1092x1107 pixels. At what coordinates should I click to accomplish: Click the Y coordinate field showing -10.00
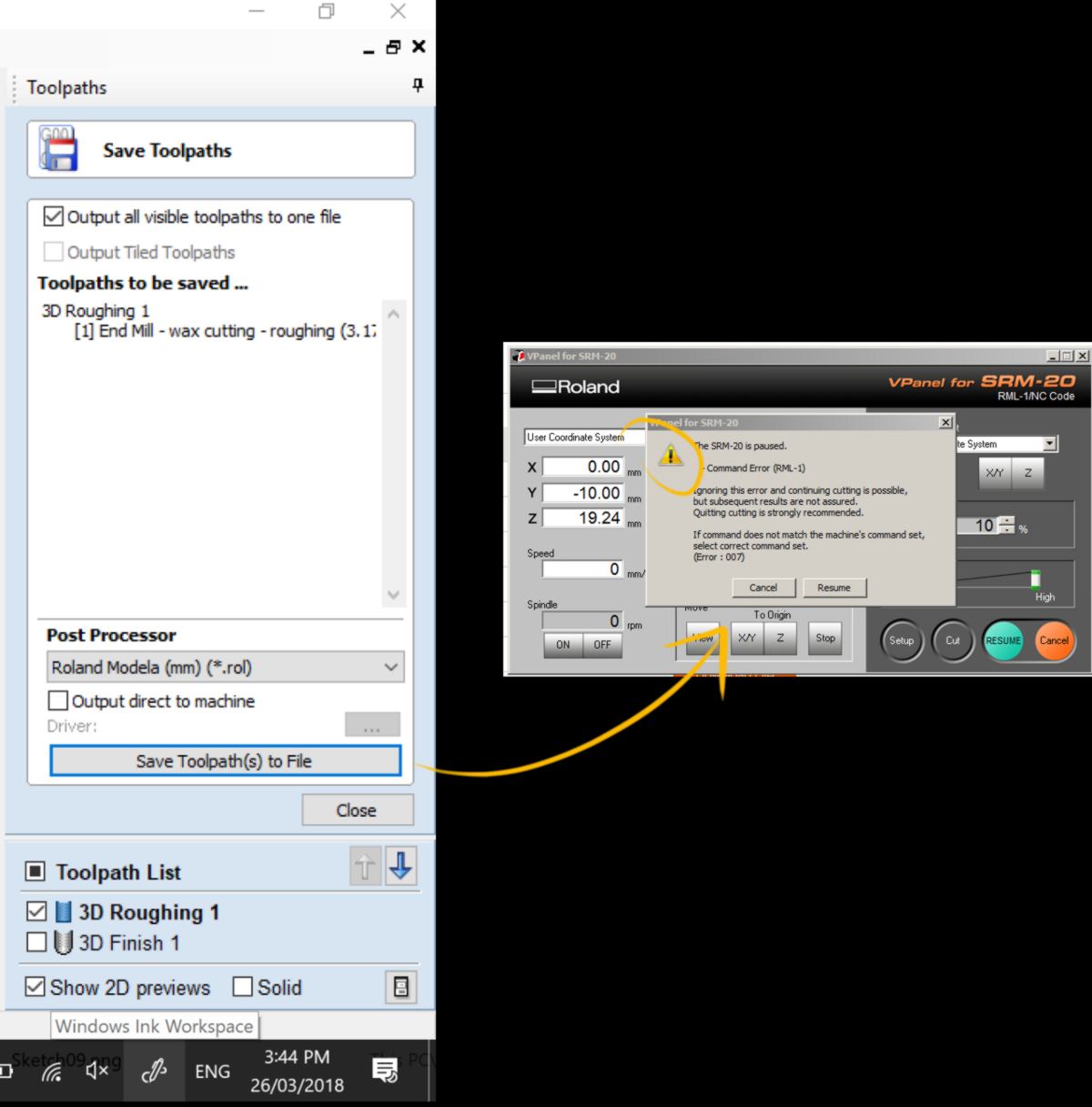tap(583, 492)
